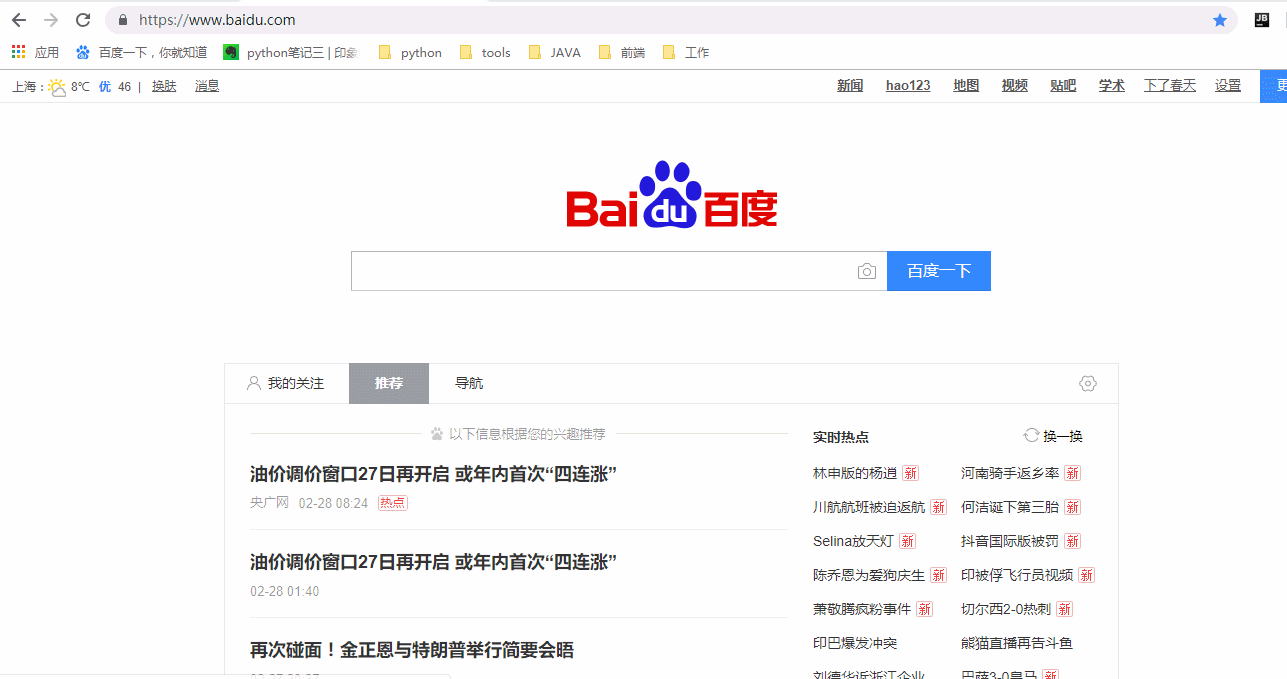Screen dimensions: 1287x679
Task: Click the address bar URL www.baidu.com
Action: point(217,20)
